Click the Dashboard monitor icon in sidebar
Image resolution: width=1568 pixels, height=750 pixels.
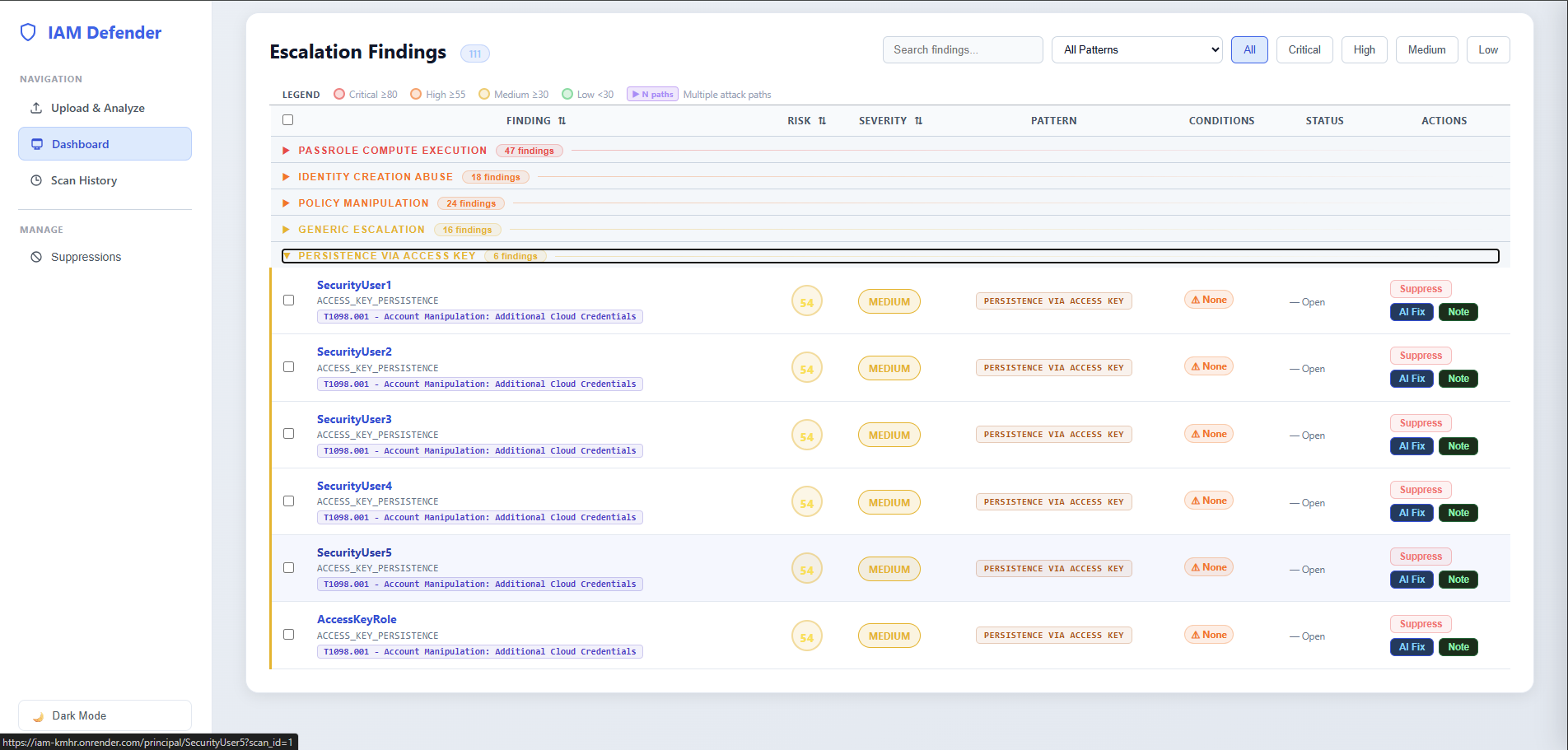[x=37, y=144]
